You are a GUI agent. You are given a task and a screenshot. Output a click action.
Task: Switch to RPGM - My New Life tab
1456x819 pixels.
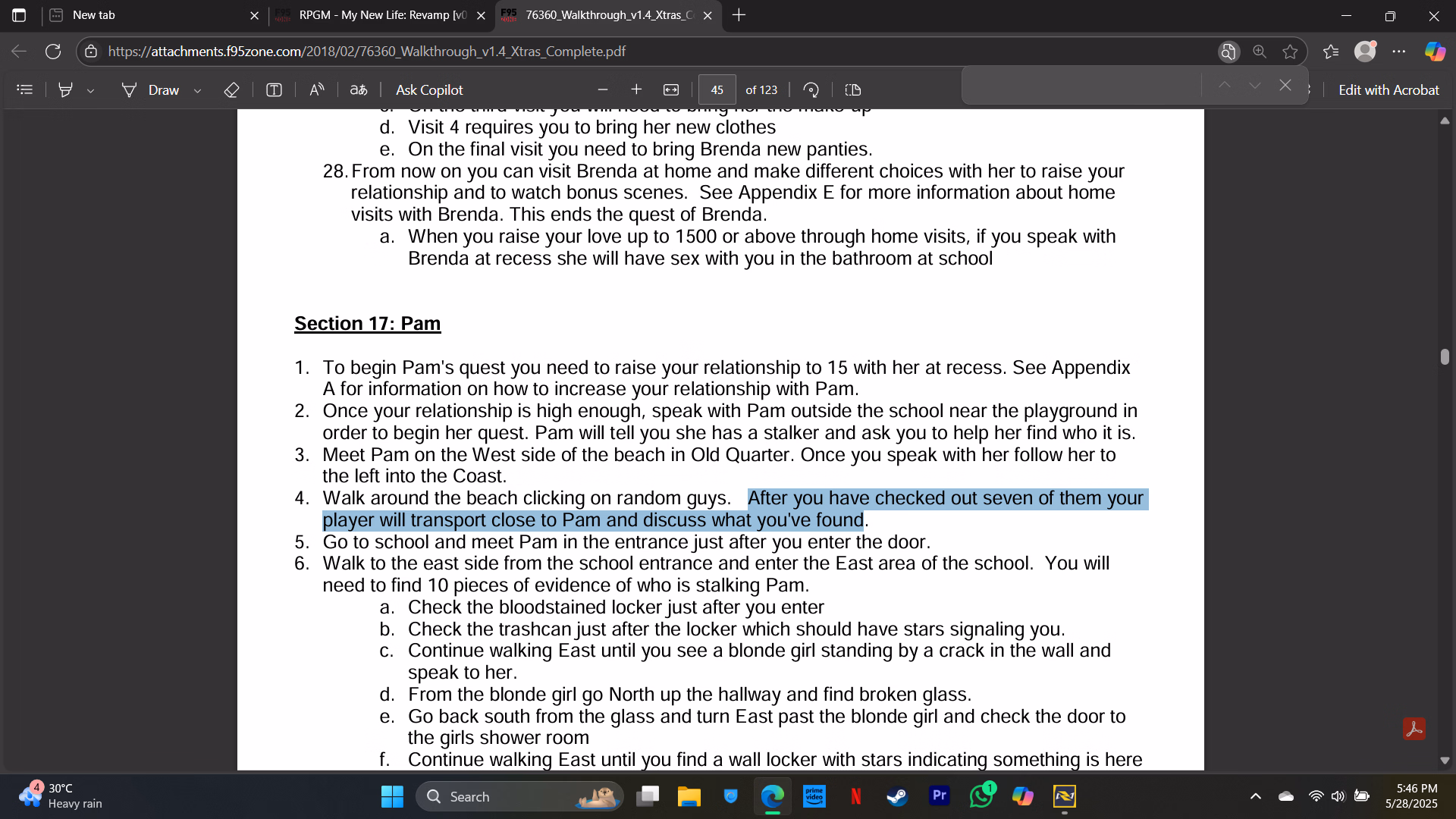click(x=379, y=15)
